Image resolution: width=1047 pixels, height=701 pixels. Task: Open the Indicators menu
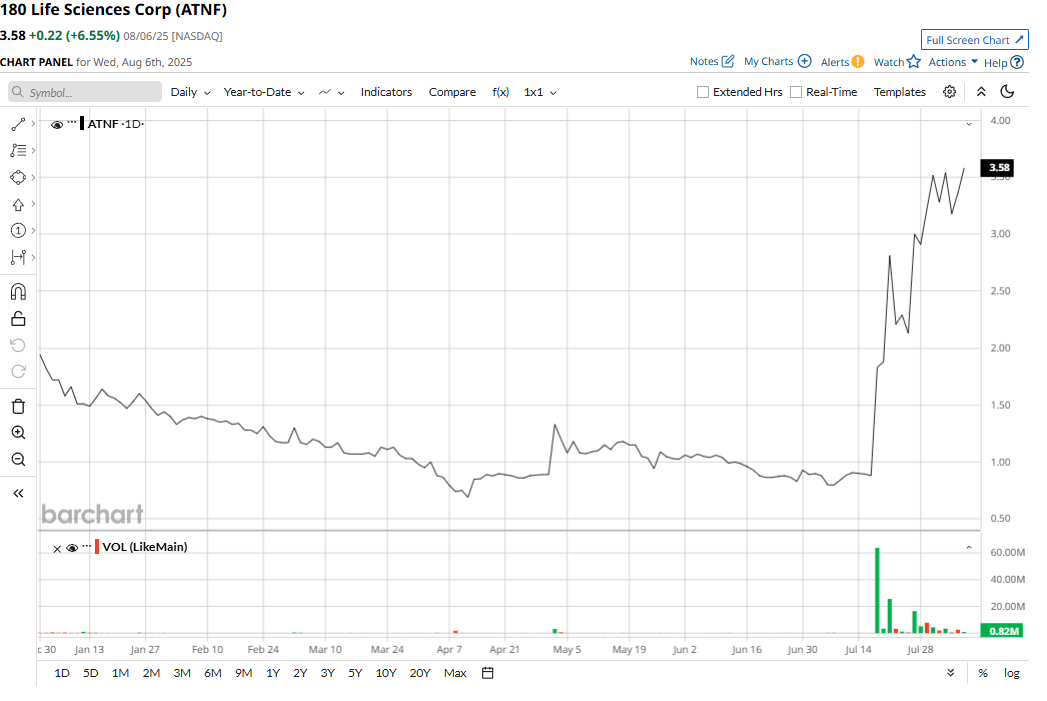click(x=386, y=92)
